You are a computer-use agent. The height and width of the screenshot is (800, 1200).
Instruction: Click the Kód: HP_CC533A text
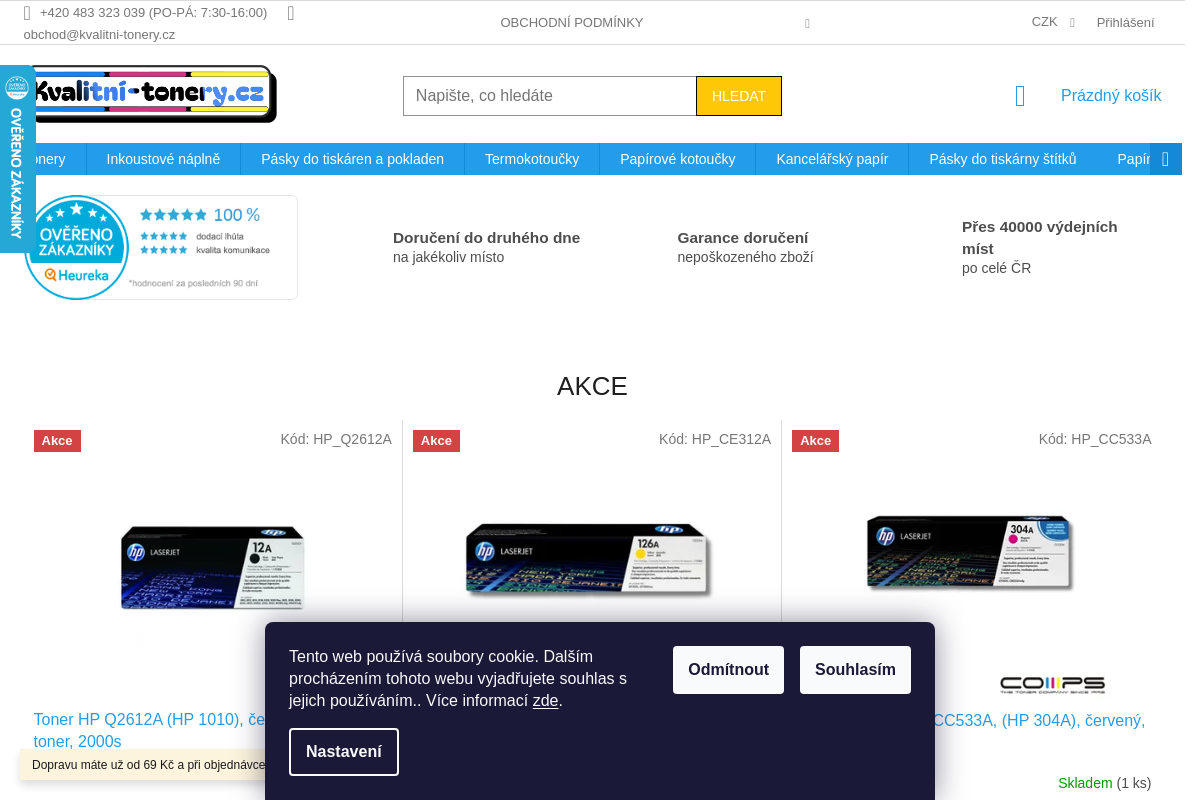1095,439
